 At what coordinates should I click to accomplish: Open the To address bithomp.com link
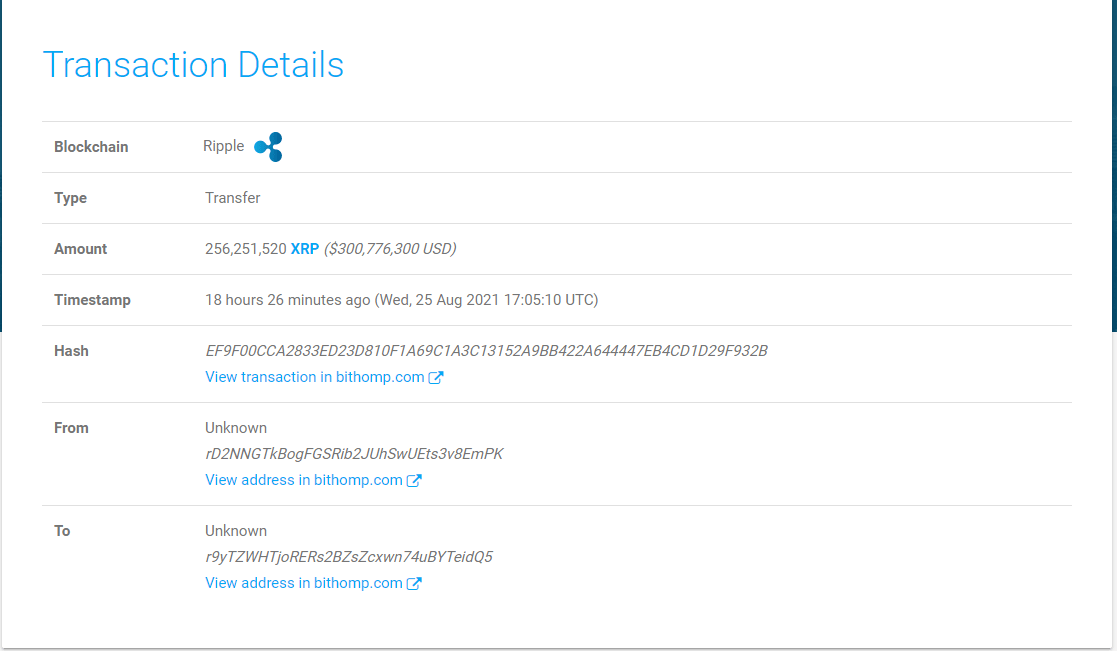coord(303,583)
